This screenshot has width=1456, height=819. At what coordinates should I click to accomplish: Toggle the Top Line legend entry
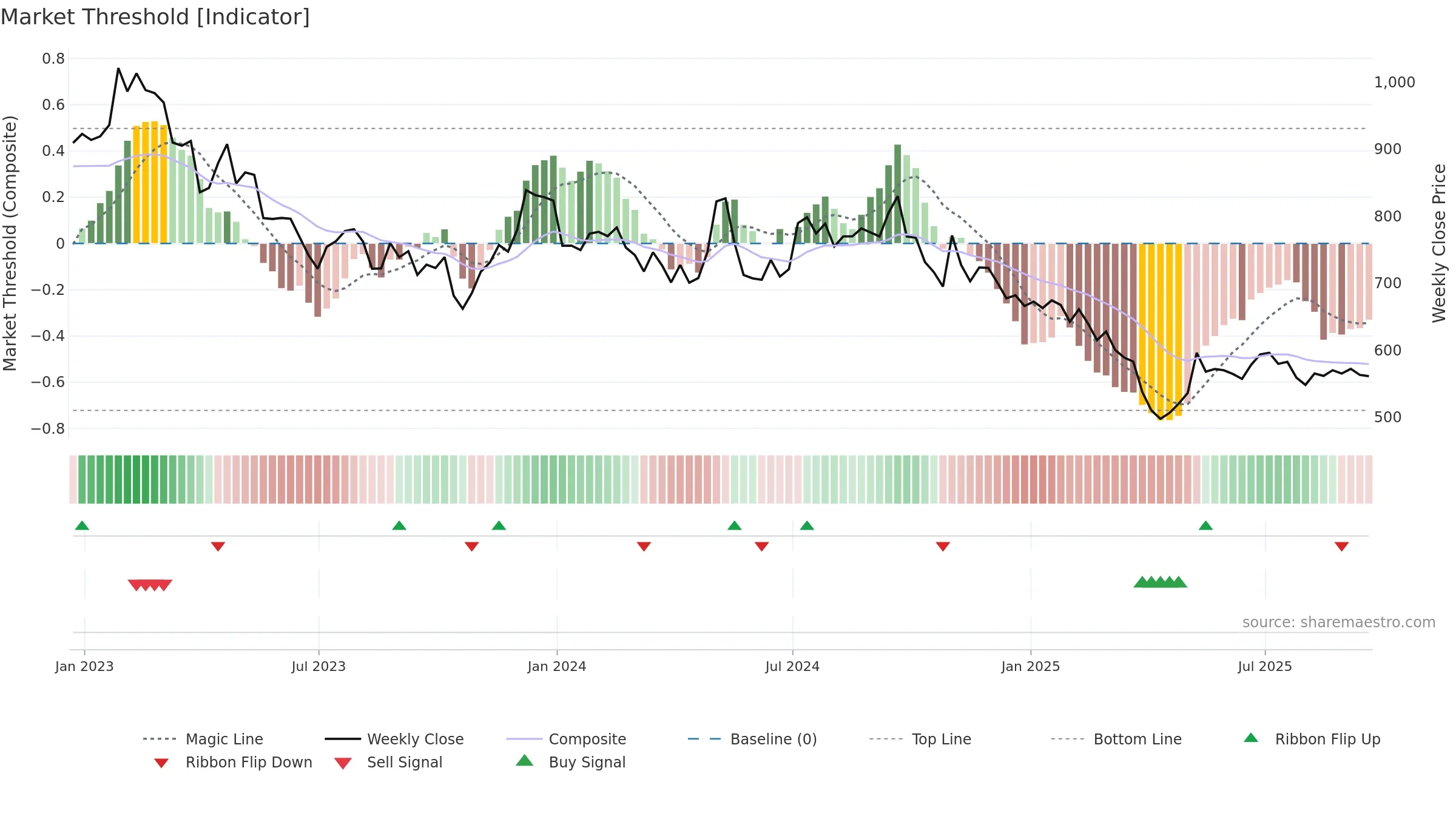click(x=920, y=739)
